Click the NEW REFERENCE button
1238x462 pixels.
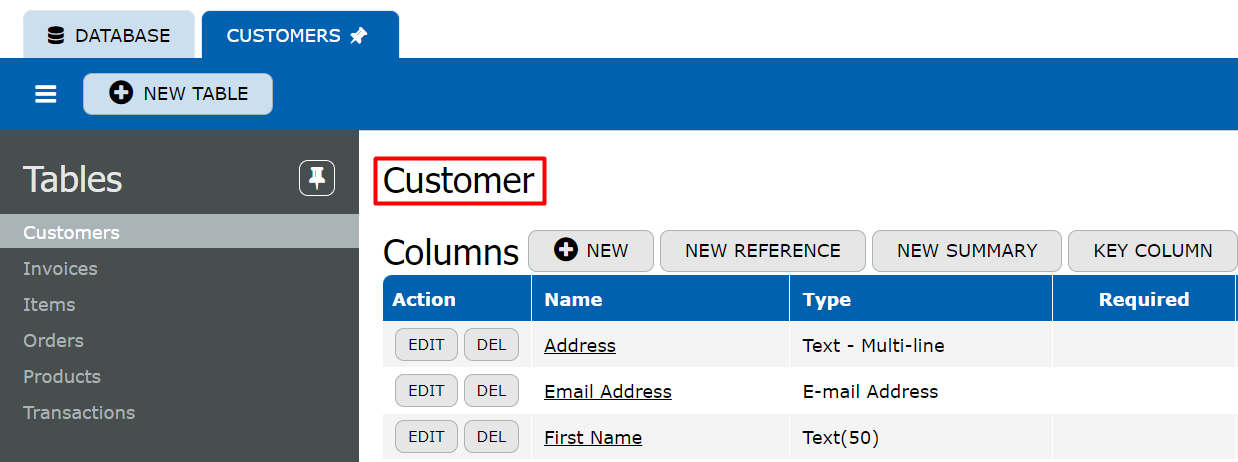tap(763, 251)
